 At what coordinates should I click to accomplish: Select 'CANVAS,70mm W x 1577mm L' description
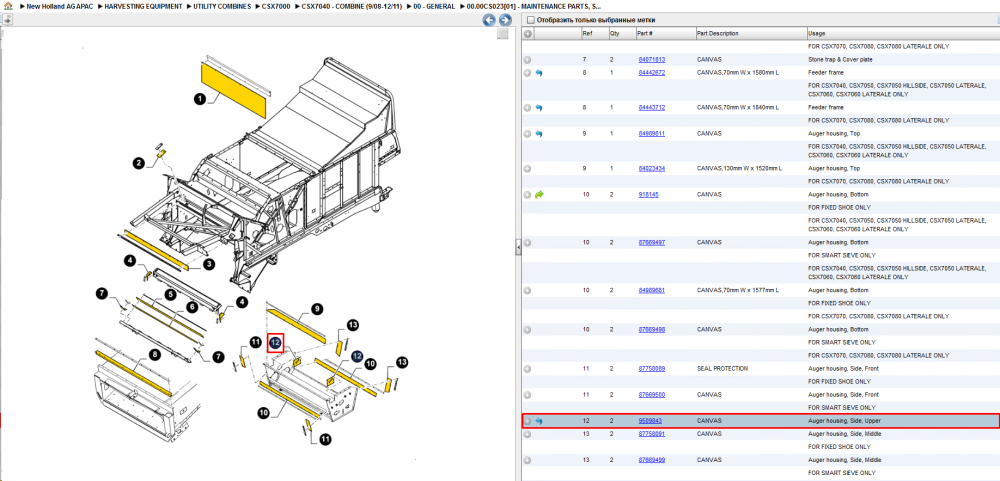pos(738,290)
